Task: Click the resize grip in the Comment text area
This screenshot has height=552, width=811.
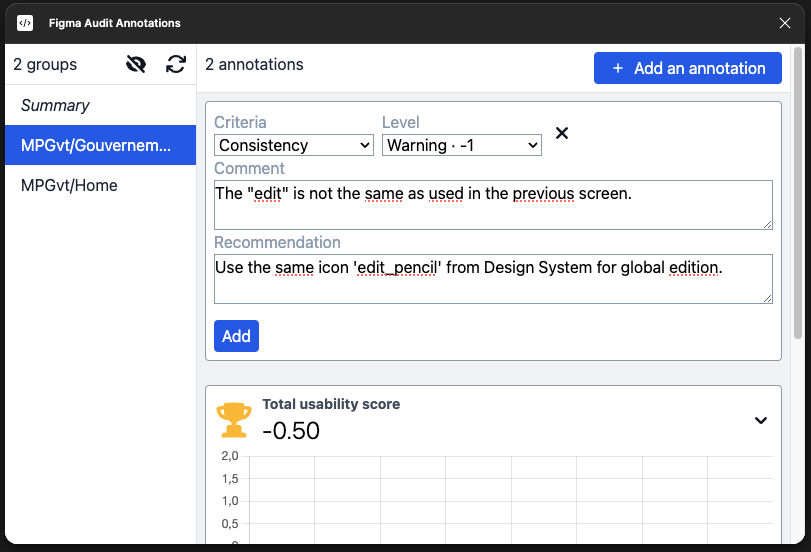Action: [768, 225]
